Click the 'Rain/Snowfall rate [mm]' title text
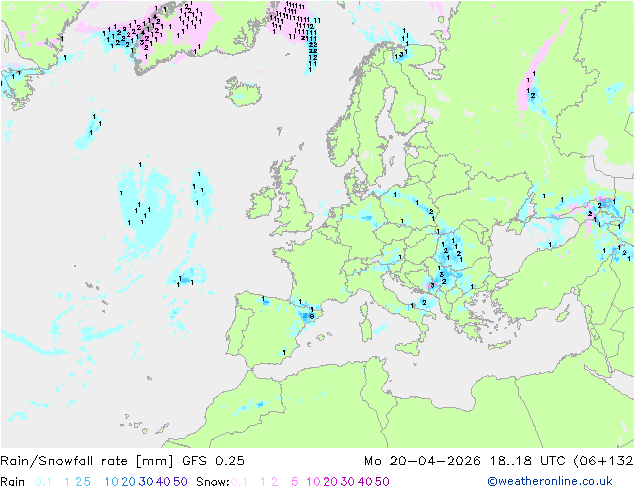 [87, 461]
